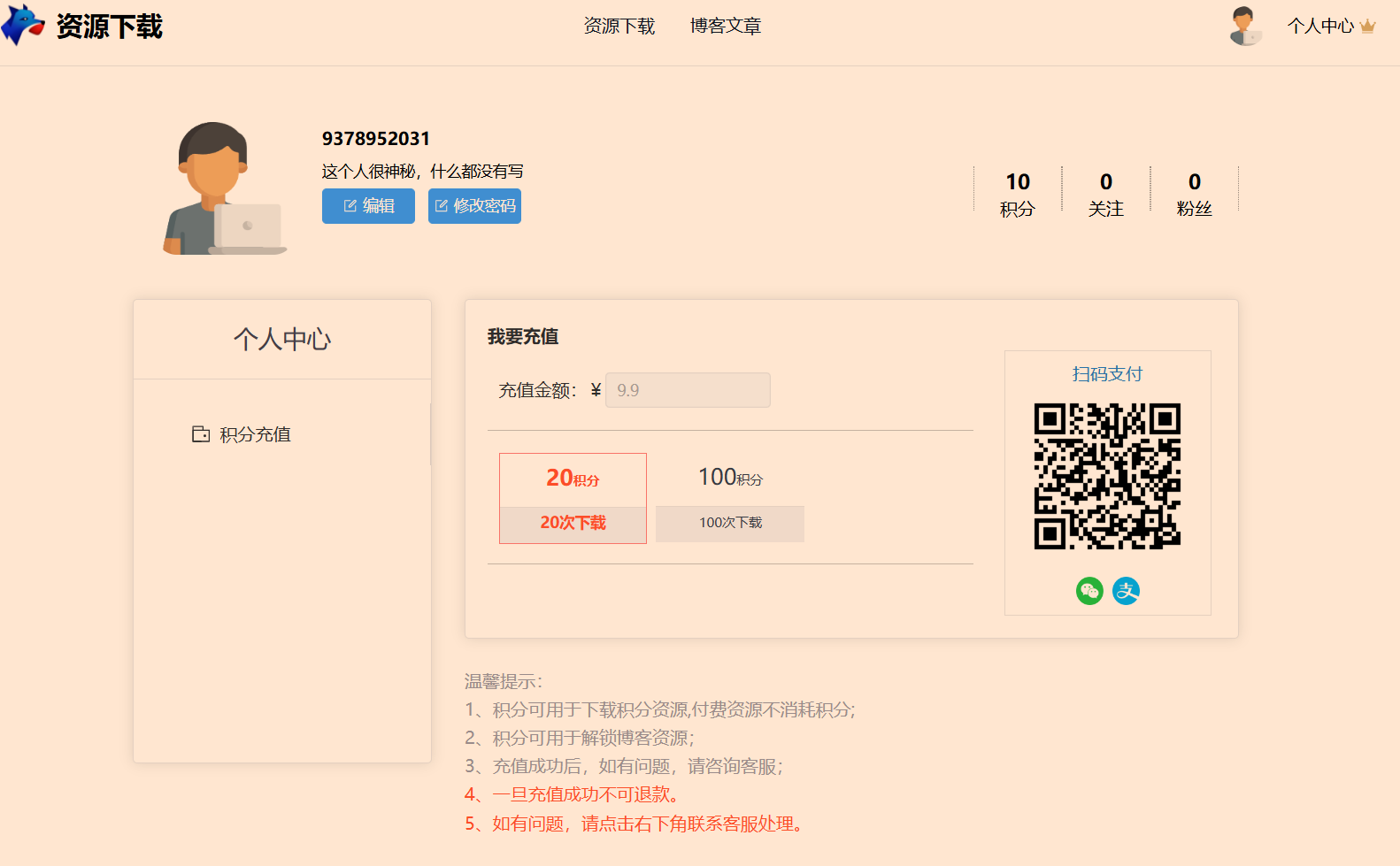Image resolution: width=1400 pixels, height=866 pixels.
Task: Click the 温馨提示 label
Action: click(504, 681)
